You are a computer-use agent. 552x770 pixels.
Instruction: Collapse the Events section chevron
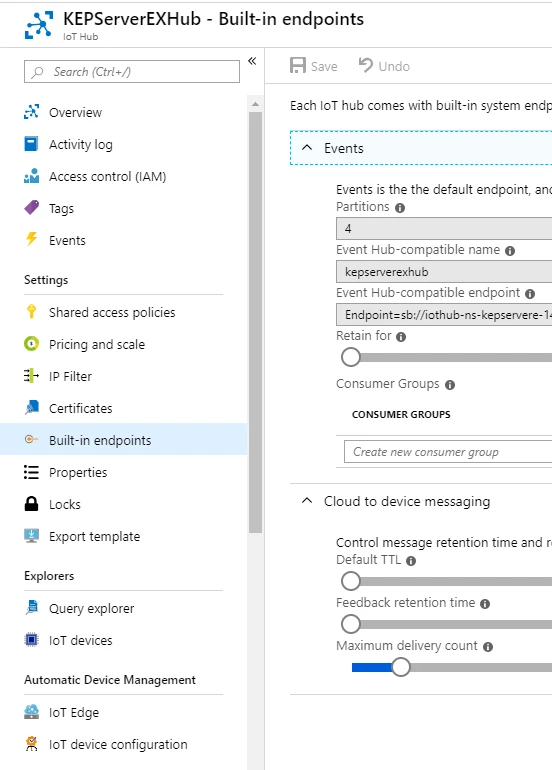pyautogui.click(x=307, y=147)
